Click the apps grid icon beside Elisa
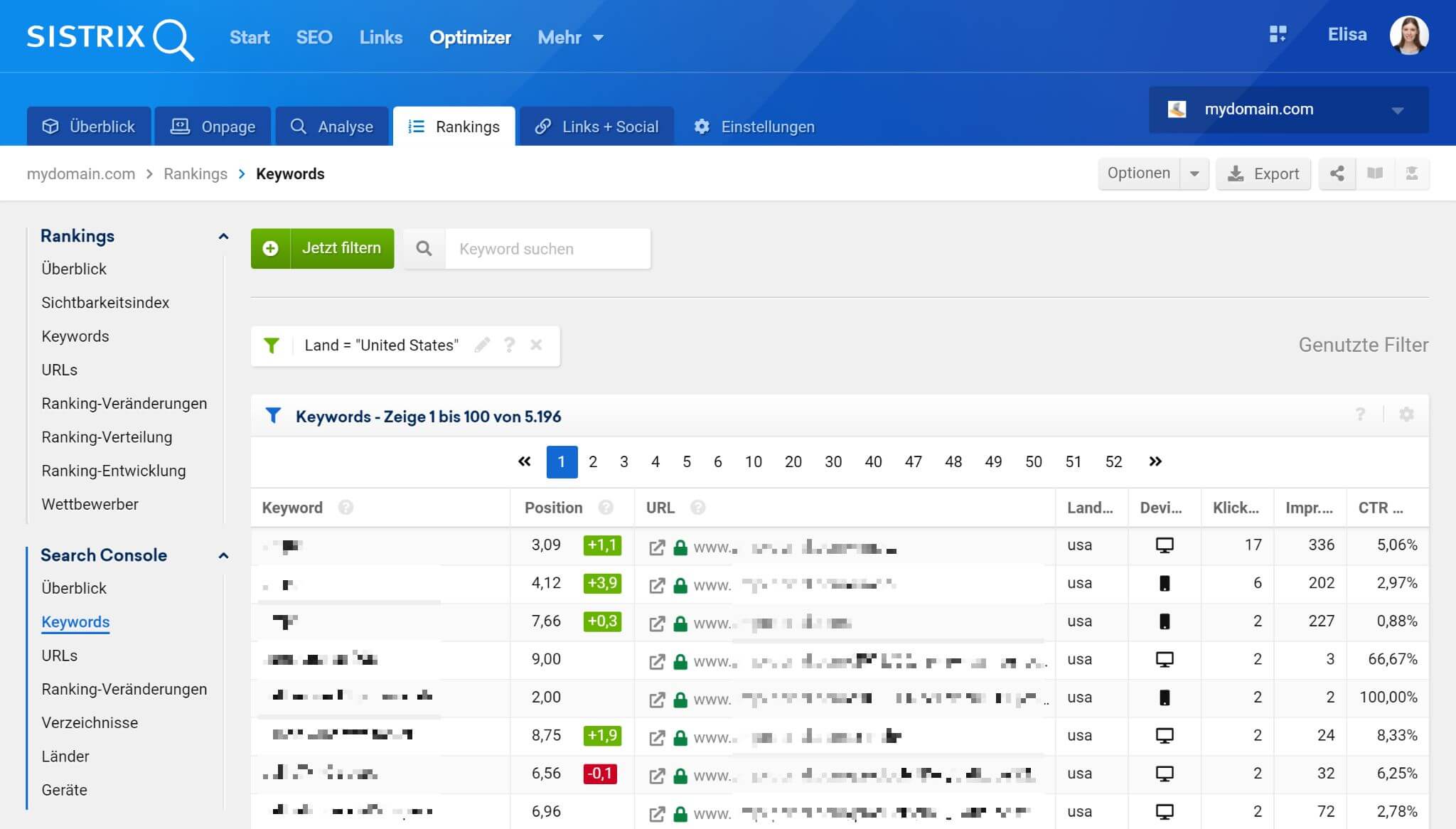 coord(1278,34)
